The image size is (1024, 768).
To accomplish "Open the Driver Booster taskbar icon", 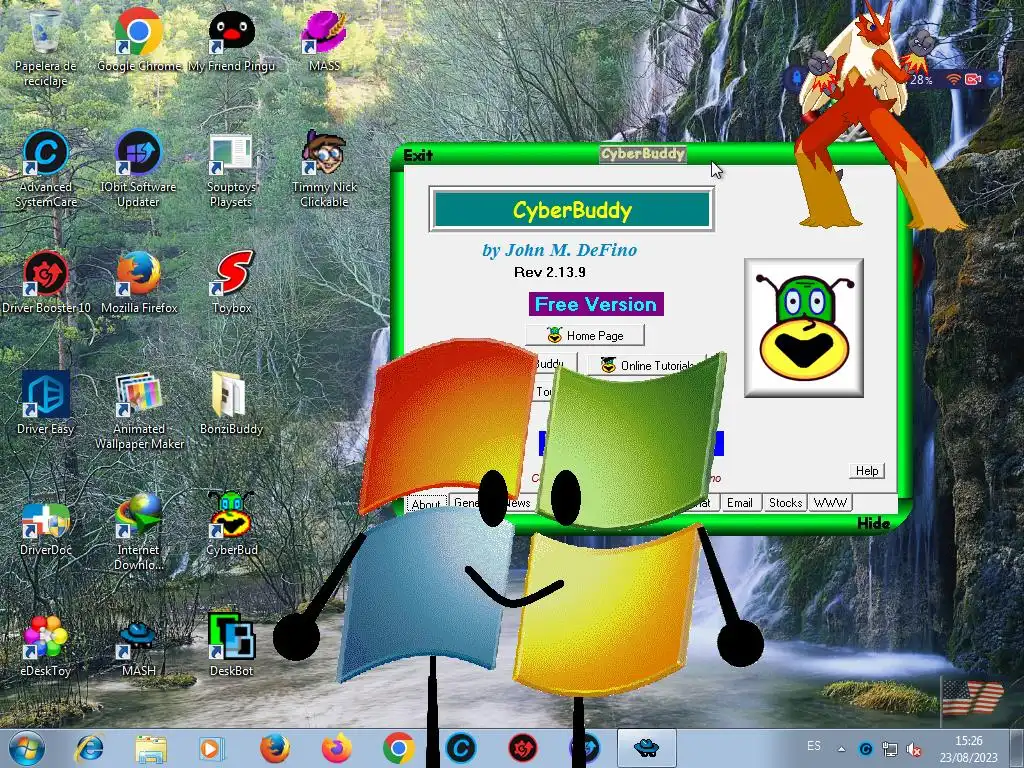I will pos(522,748).
